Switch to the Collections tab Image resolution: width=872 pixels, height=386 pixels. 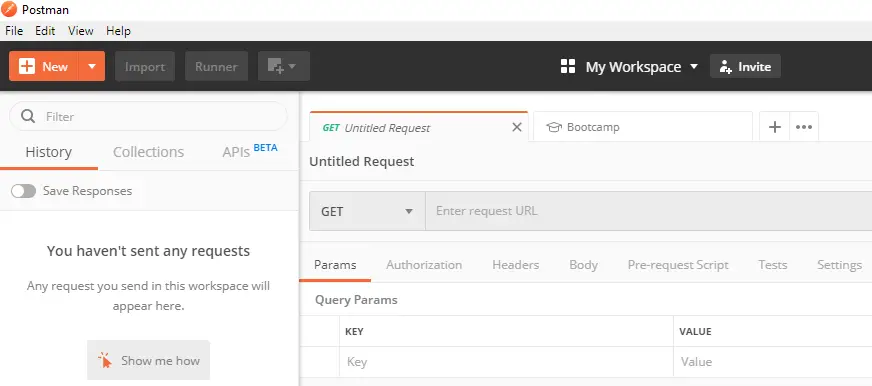[x=148, y=152]
